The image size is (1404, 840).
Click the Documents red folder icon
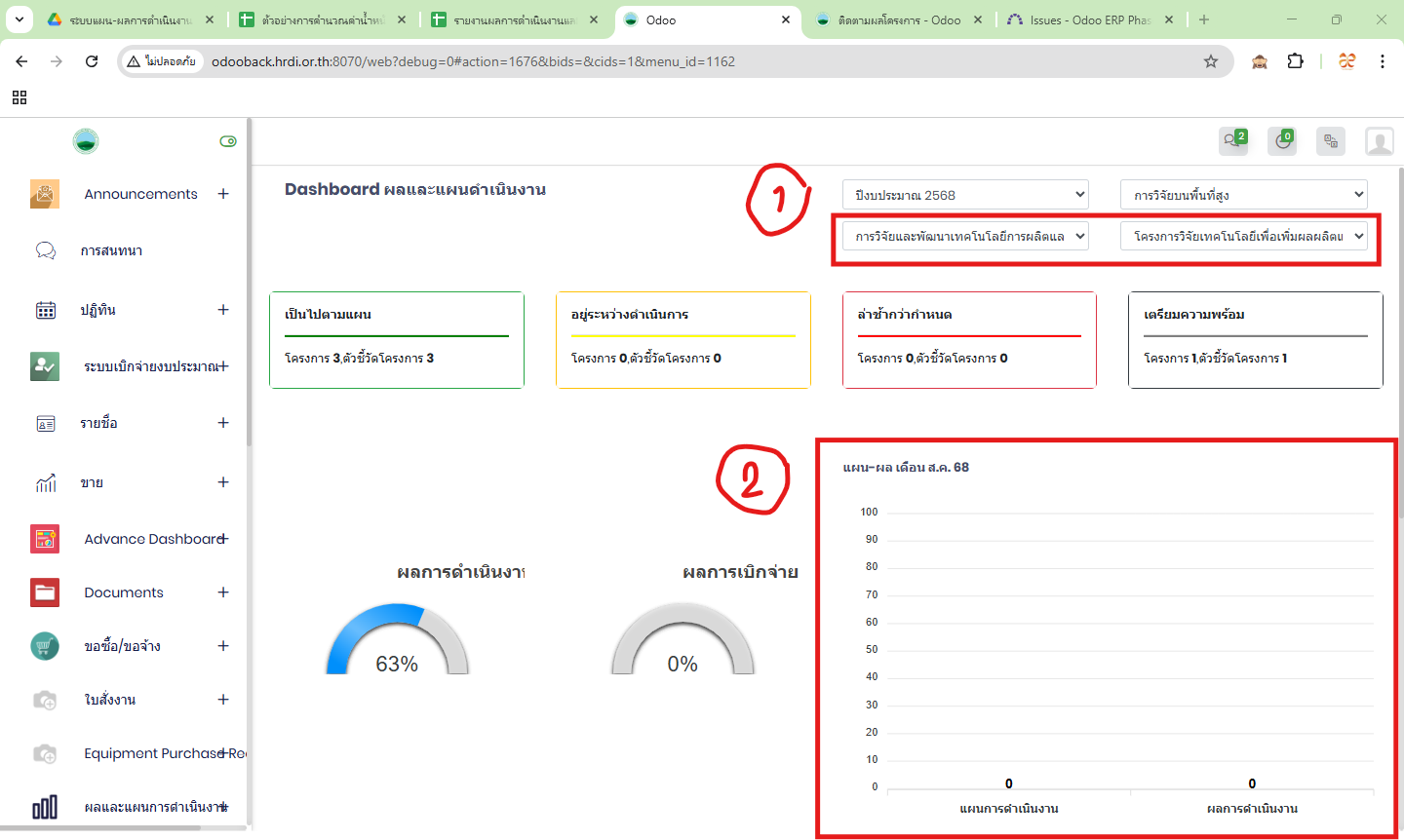[x=45, y=592]
